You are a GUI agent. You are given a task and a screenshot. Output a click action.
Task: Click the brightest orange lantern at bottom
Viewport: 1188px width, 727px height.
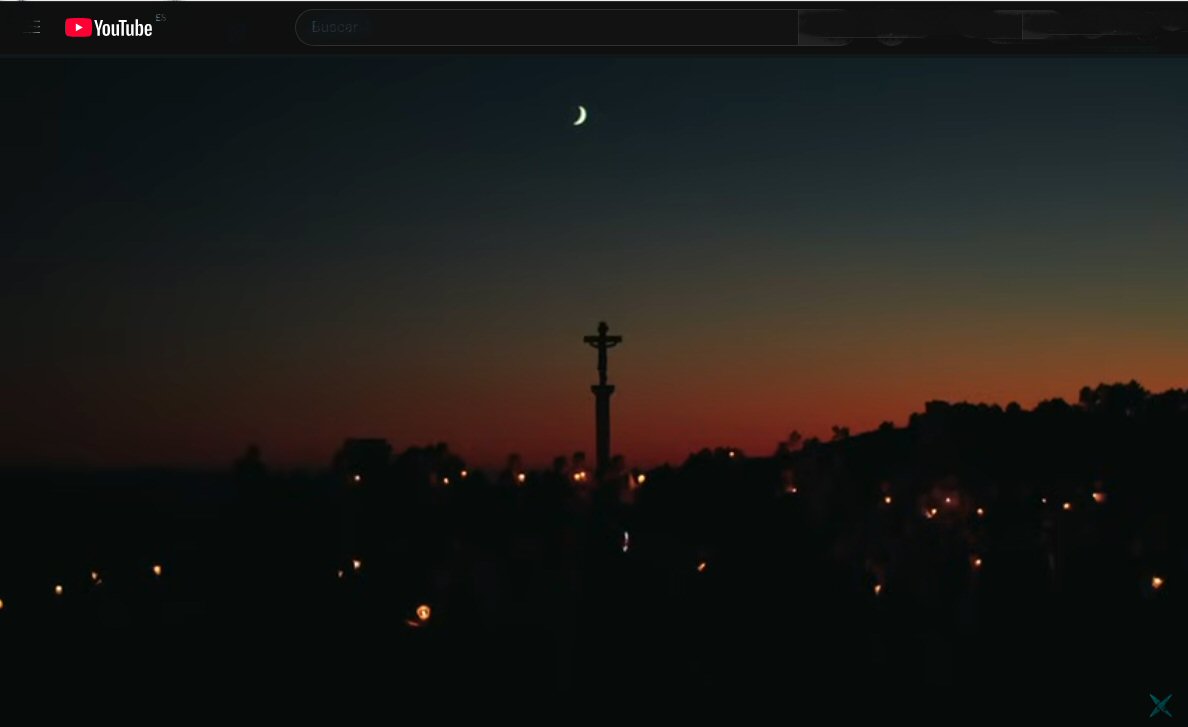pyautogui.click(x=423, y=612)
